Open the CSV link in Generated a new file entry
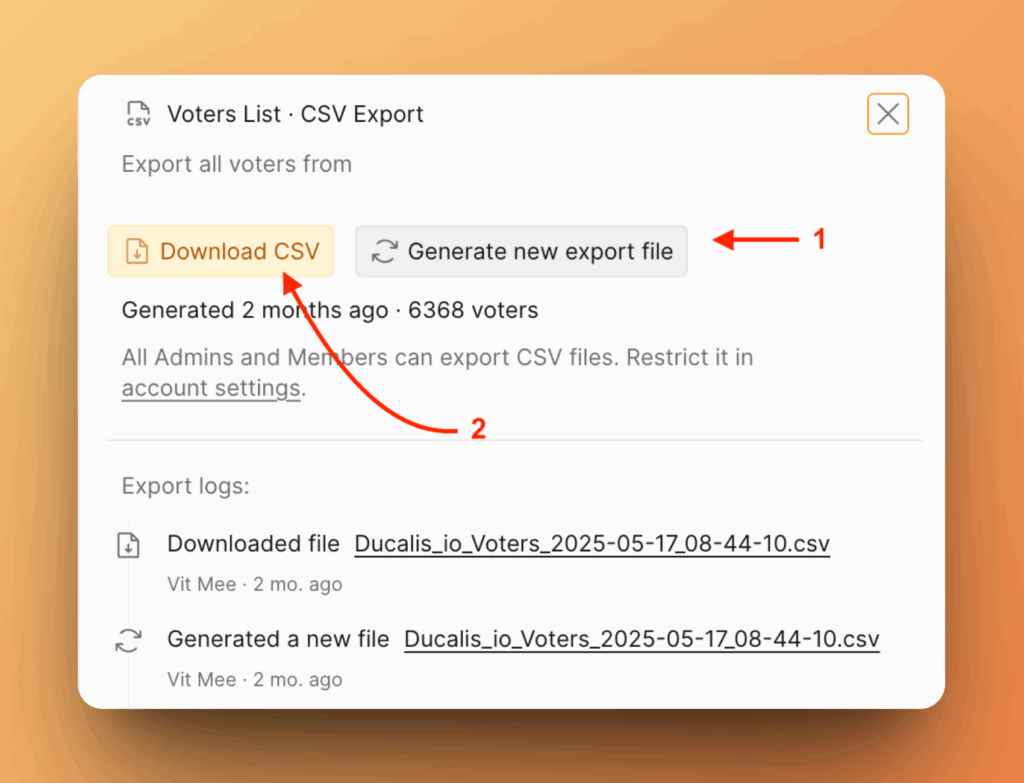1024x783 pixels. point(641,639)
